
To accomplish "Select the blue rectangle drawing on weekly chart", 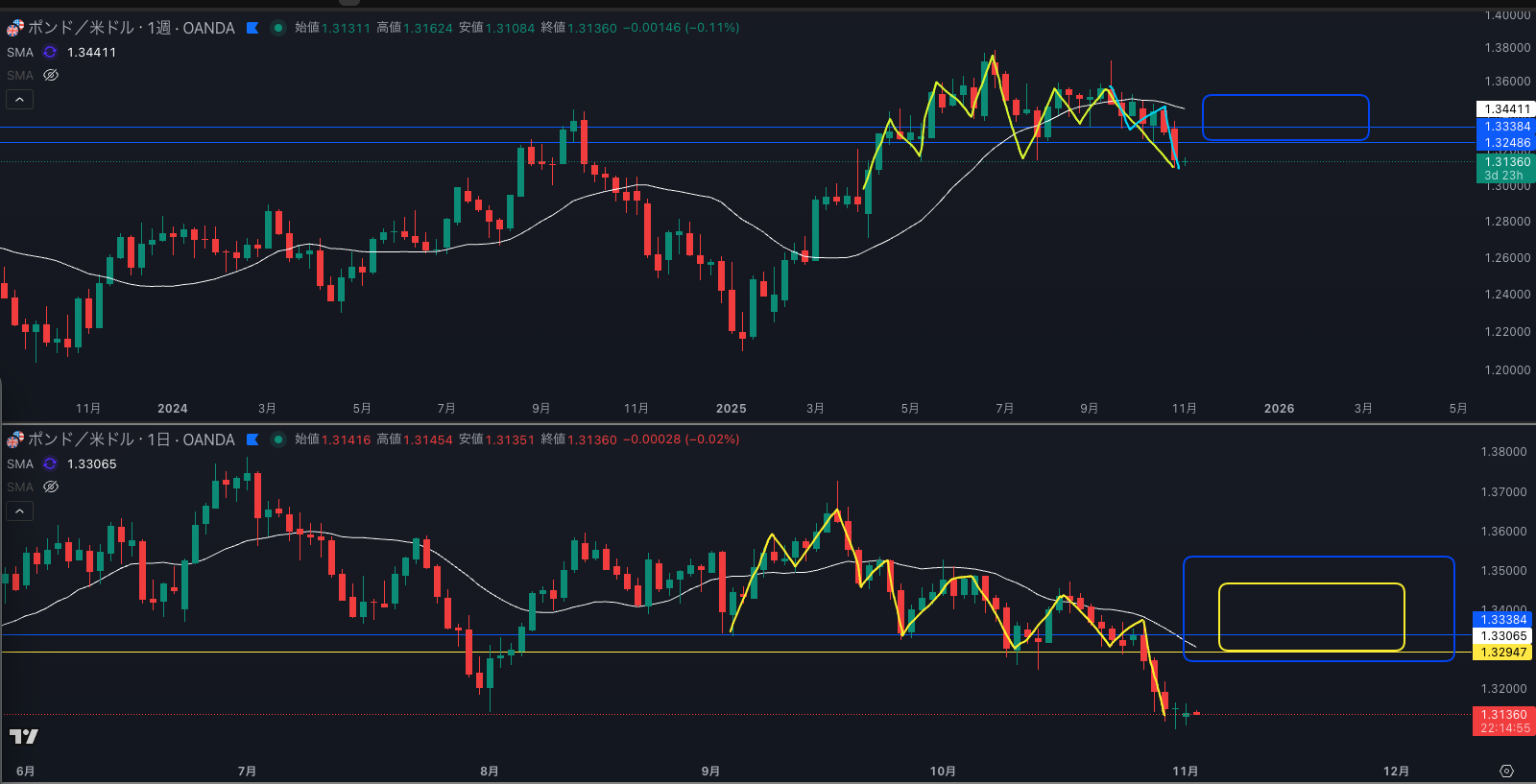I will coord(1285,96).
